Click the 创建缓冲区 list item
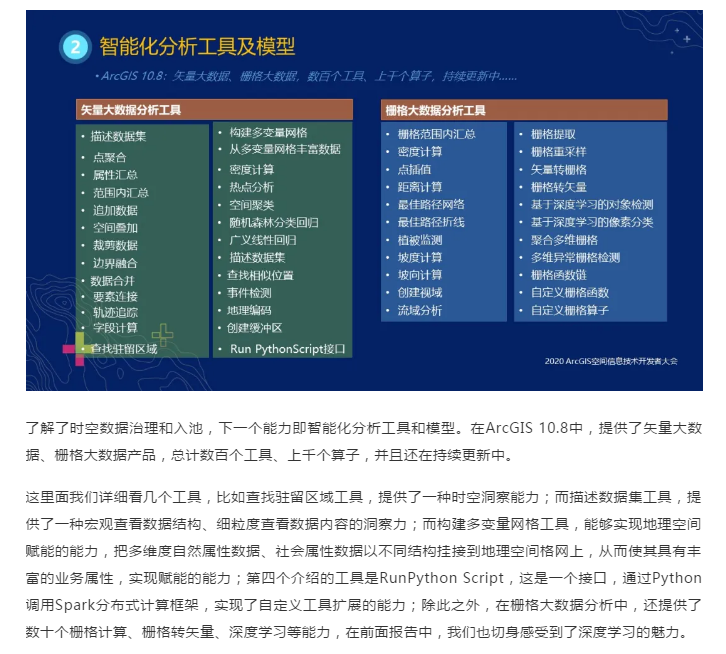This screenshot has width=726, height=654. 254,328
